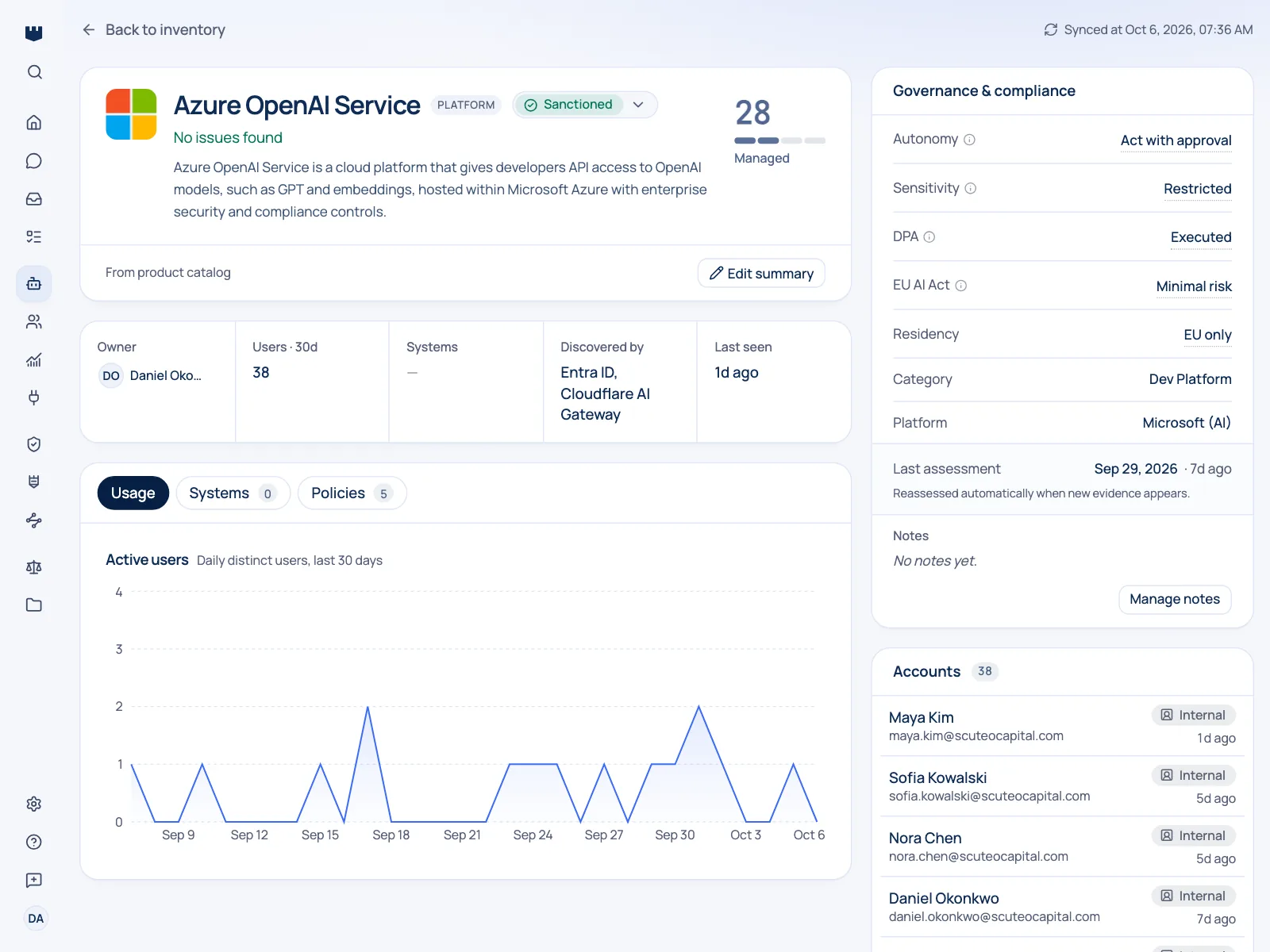This screenshot has width=1270, height=952.
Task: Open the inbox tray sidebar icon
Action: pos(34,199)
